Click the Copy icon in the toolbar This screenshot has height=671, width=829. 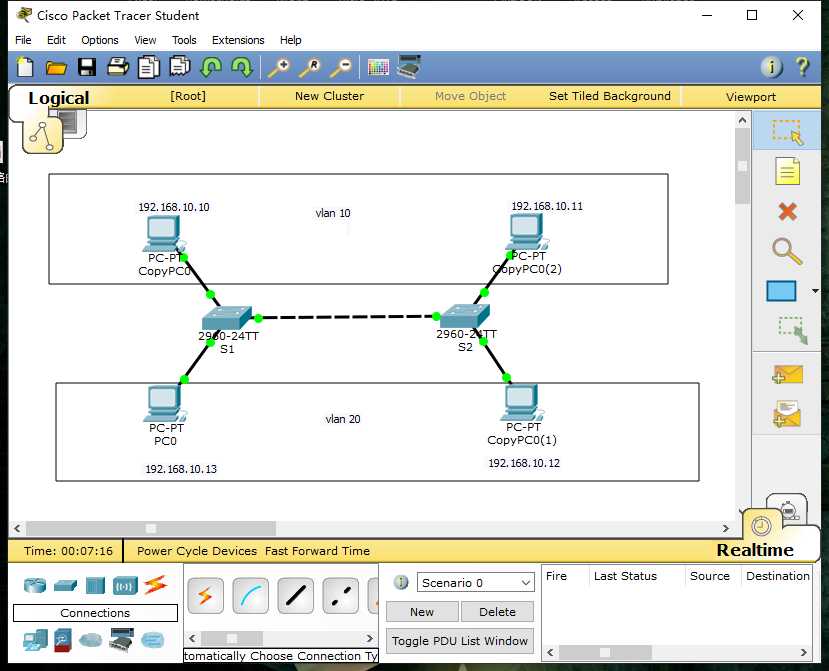149,67
